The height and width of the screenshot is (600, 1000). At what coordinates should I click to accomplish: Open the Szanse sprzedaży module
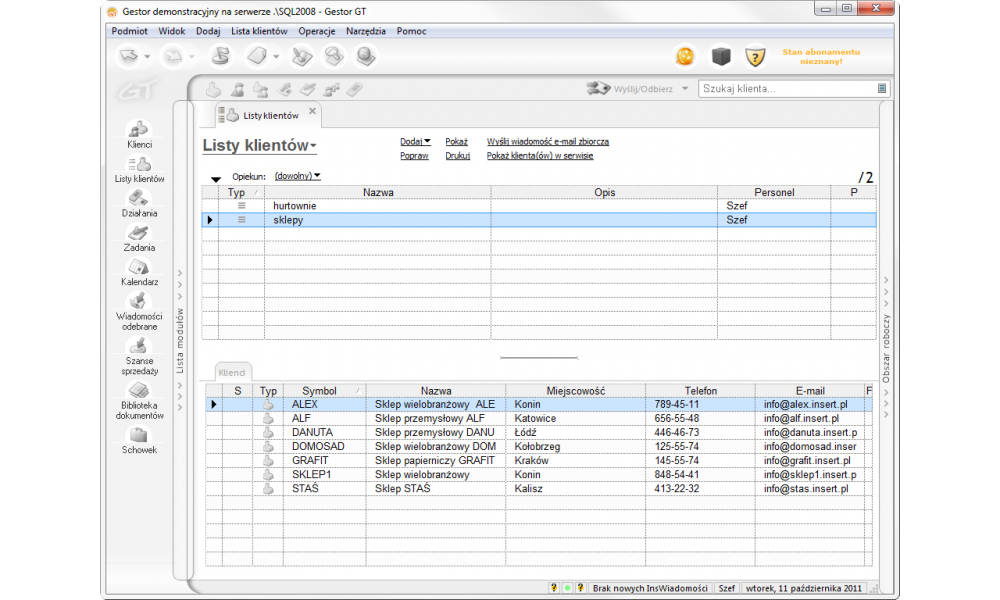pos(139,356)
